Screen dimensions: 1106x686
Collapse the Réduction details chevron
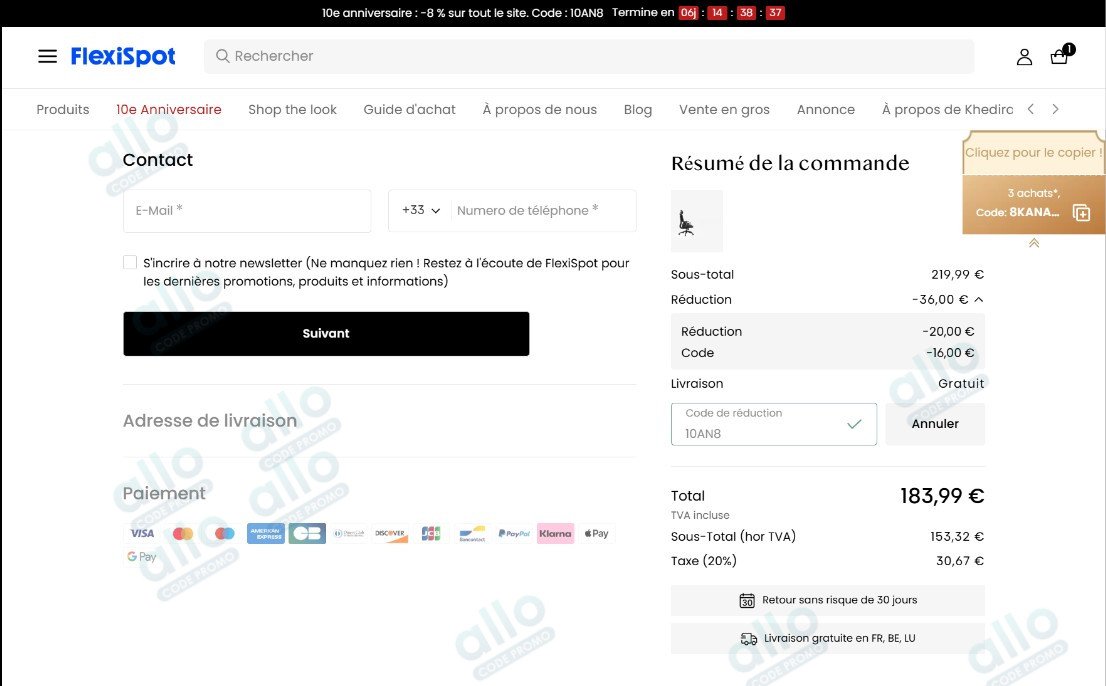(x=978, y=300)
